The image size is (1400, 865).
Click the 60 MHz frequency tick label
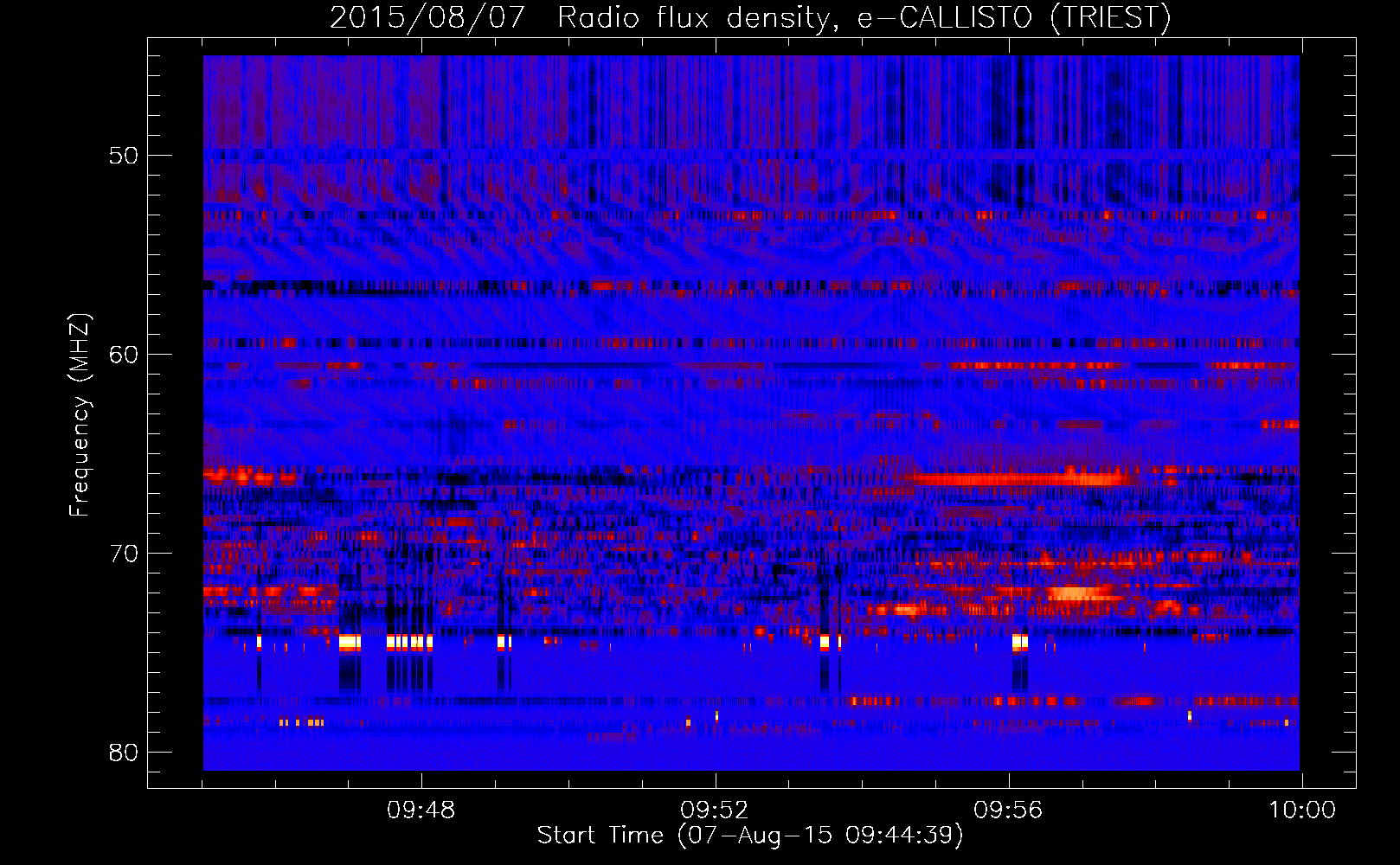pos(124,355)
